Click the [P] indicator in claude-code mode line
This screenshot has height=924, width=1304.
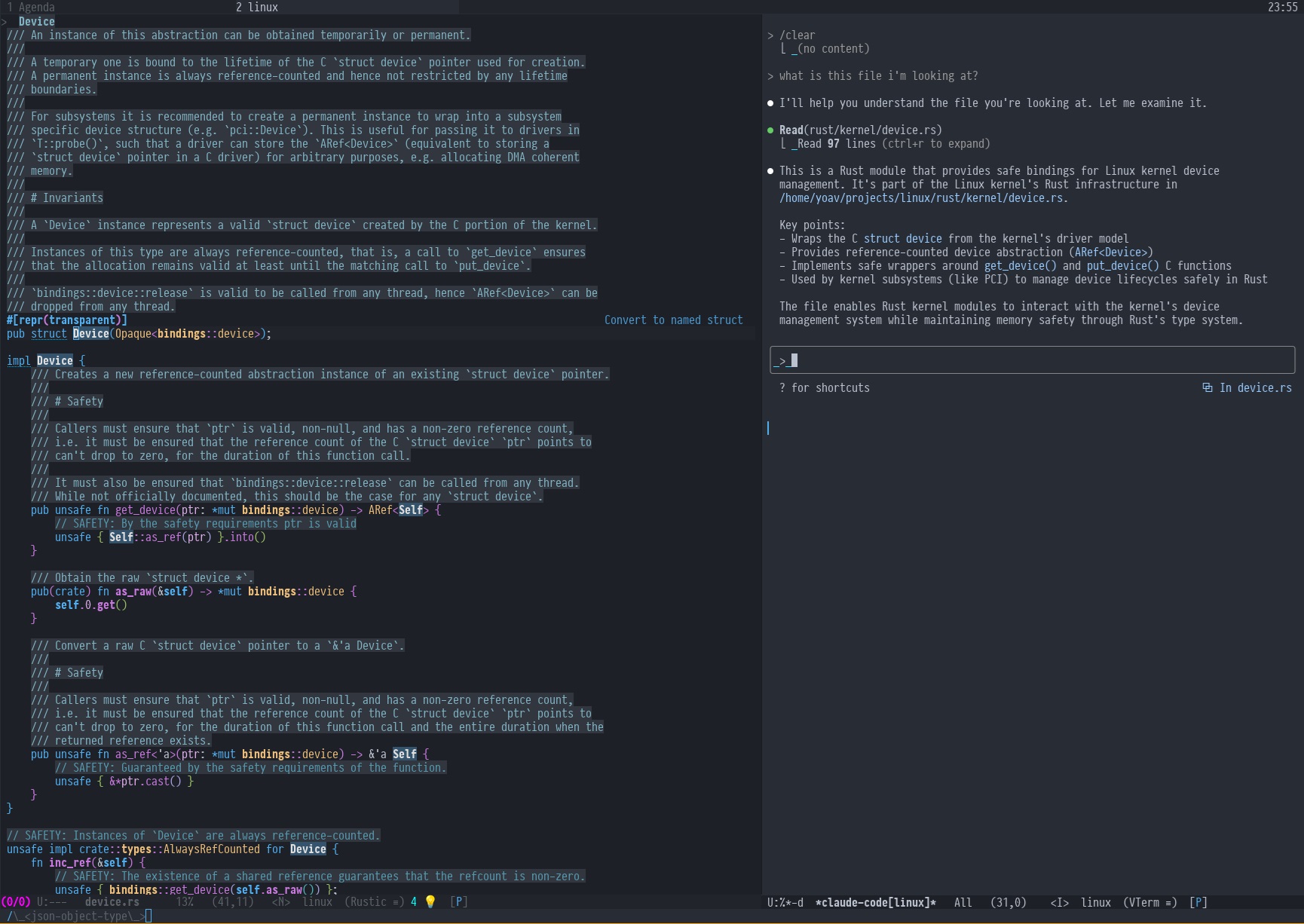pyautogui.click(x=1198, y=903)
